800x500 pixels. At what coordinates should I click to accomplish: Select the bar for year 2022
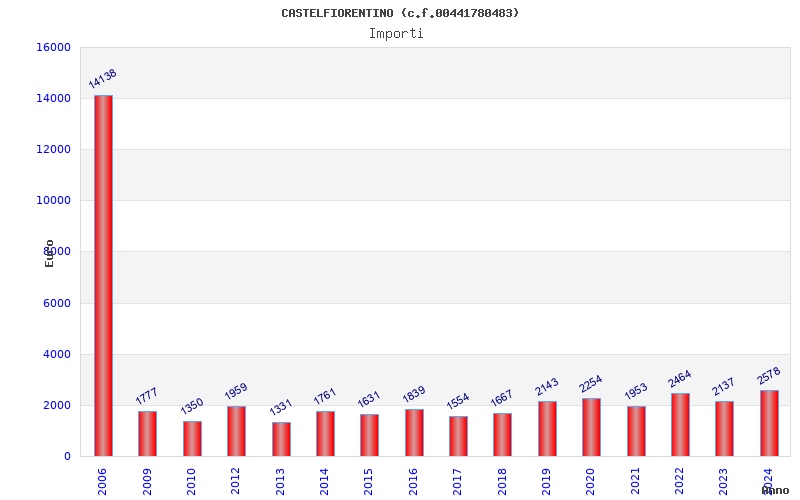680,424
